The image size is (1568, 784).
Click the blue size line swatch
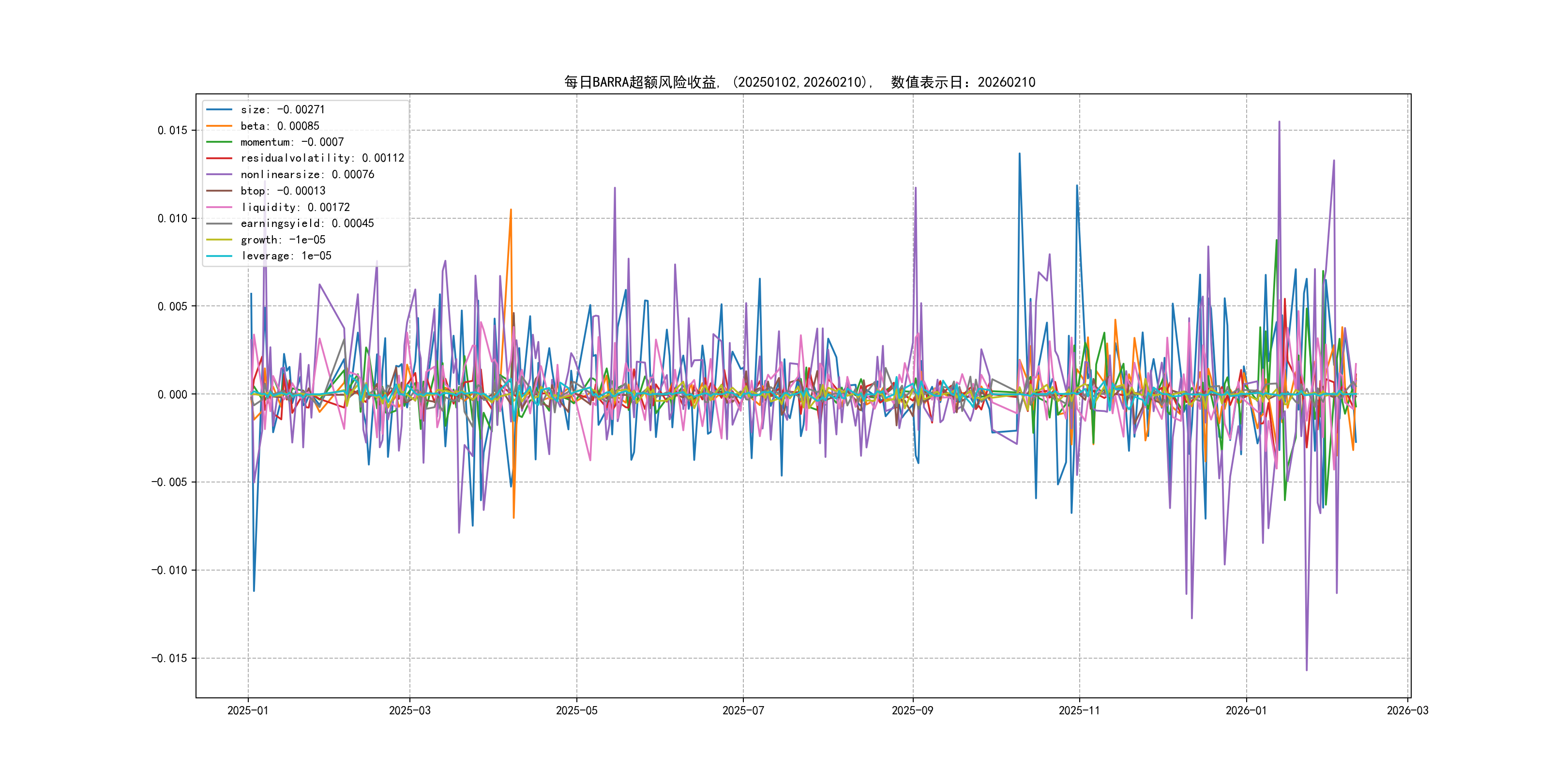pos(219,109)
